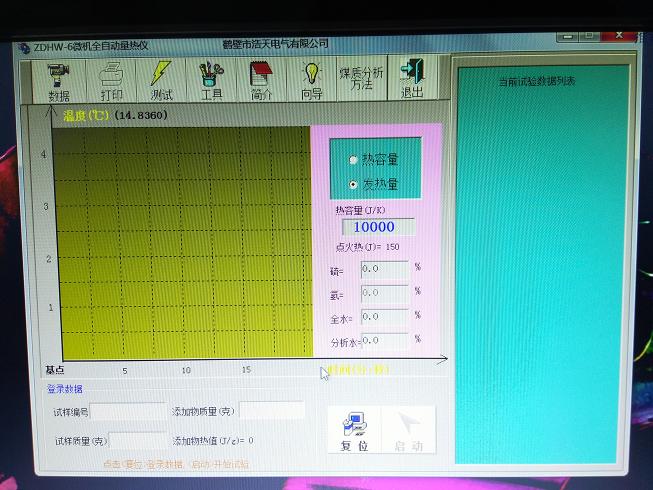Open the 工具 (Tools) icon

tap(211, 80)
